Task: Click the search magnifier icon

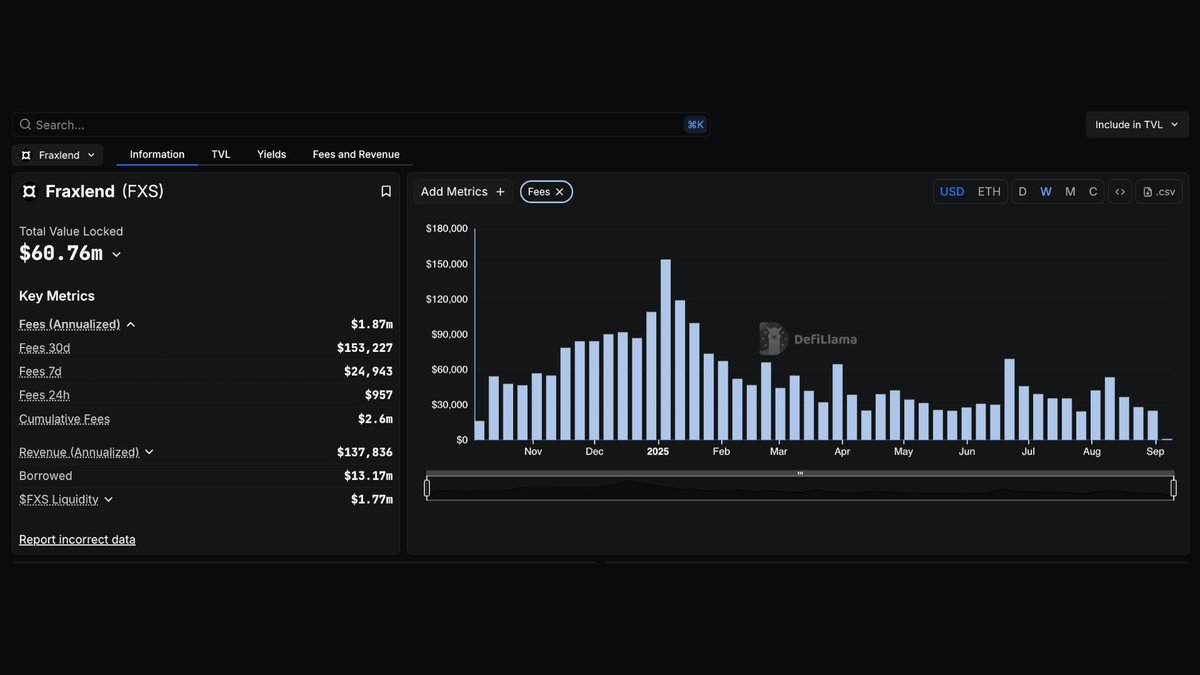Action: pyautogui.click(x=25, y=125)
